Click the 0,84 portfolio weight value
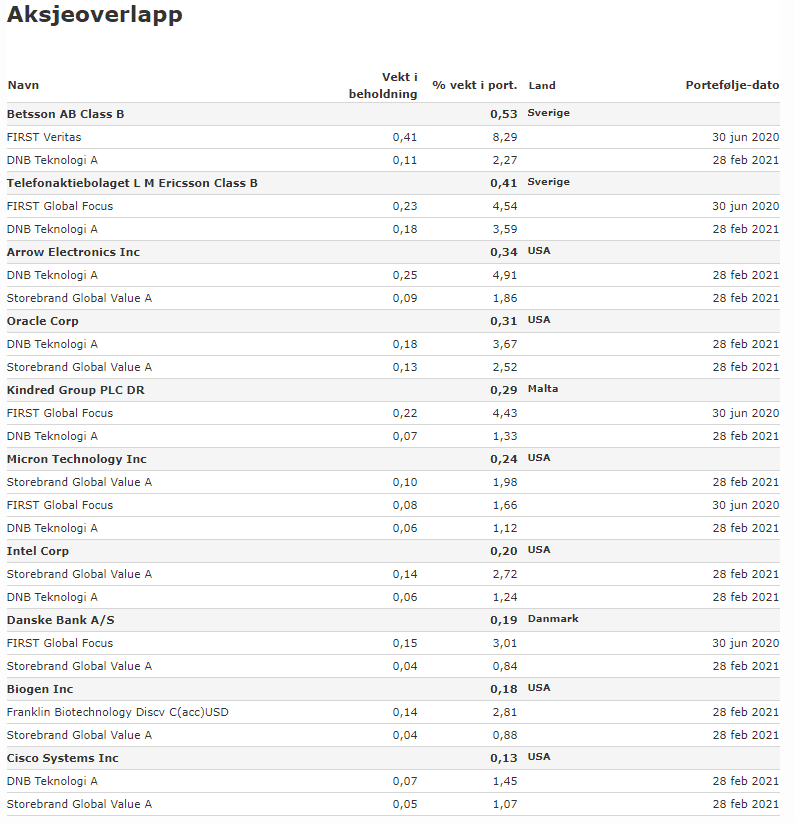Viewport: 795px width, 823px height. (x=505, y=666)
